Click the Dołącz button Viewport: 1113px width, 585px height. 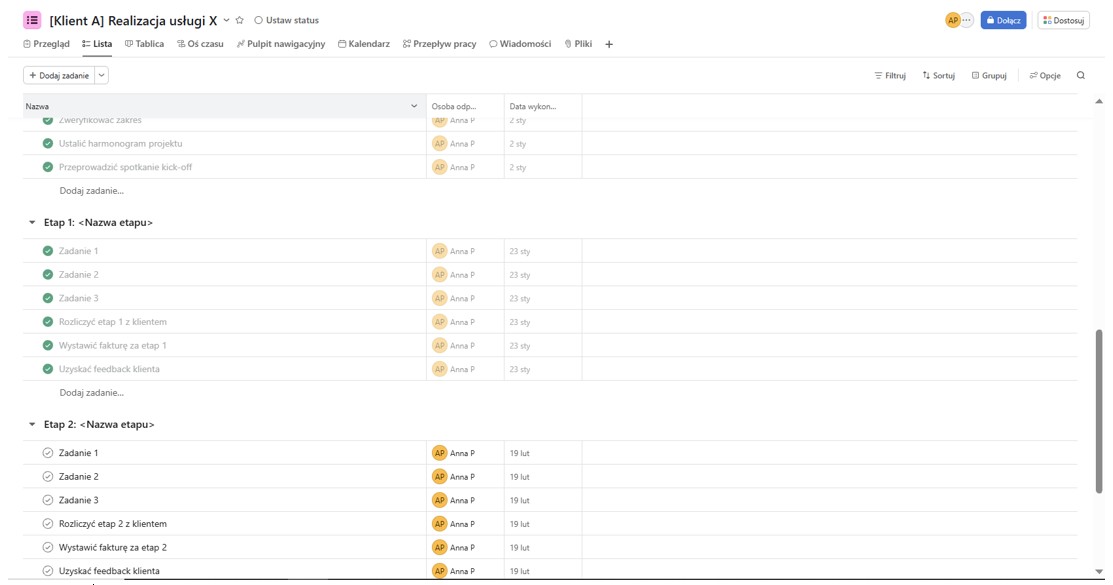pos(1003,20)
